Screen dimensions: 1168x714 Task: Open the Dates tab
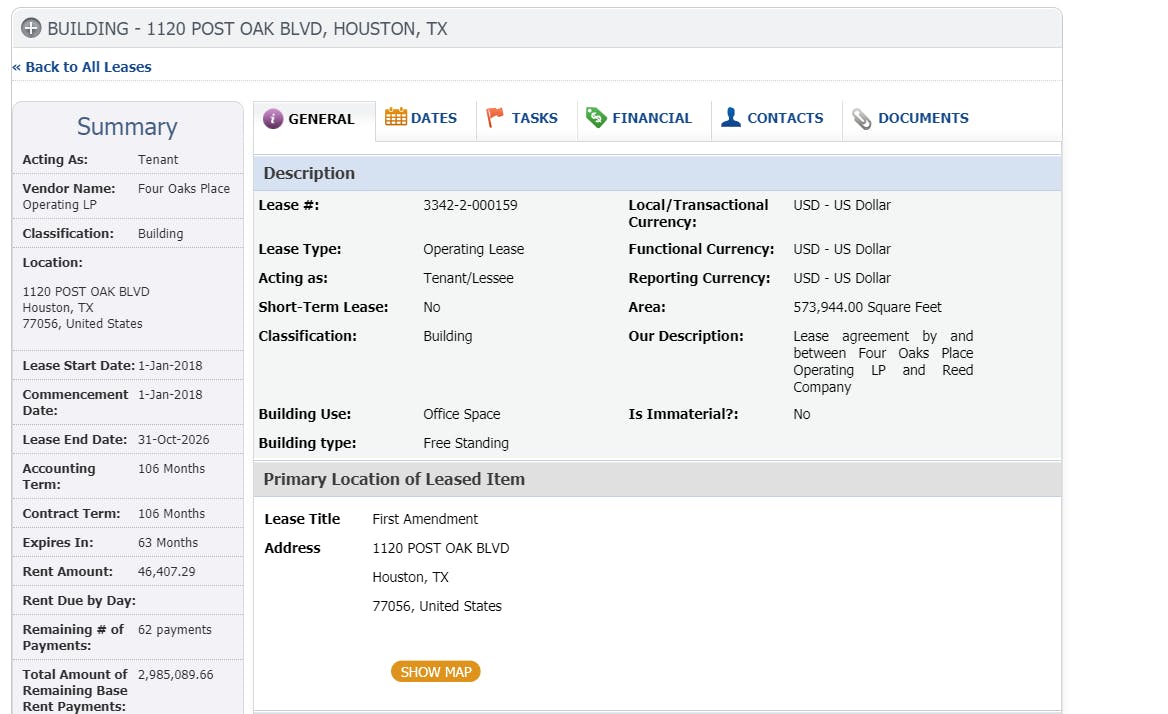pyautogui.click(x=433, y=118)
